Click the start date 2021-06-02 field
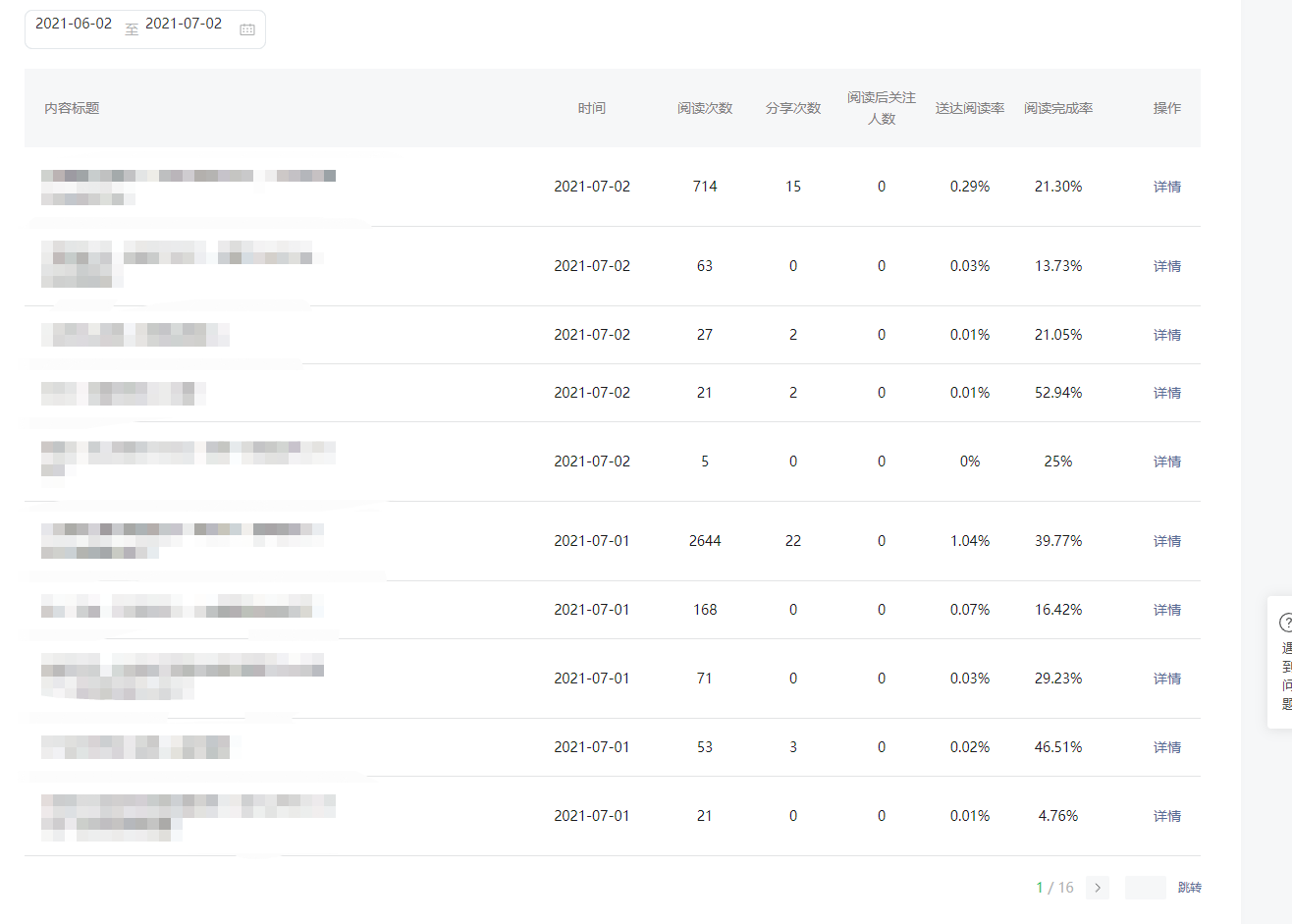 (x=74, y=24)
